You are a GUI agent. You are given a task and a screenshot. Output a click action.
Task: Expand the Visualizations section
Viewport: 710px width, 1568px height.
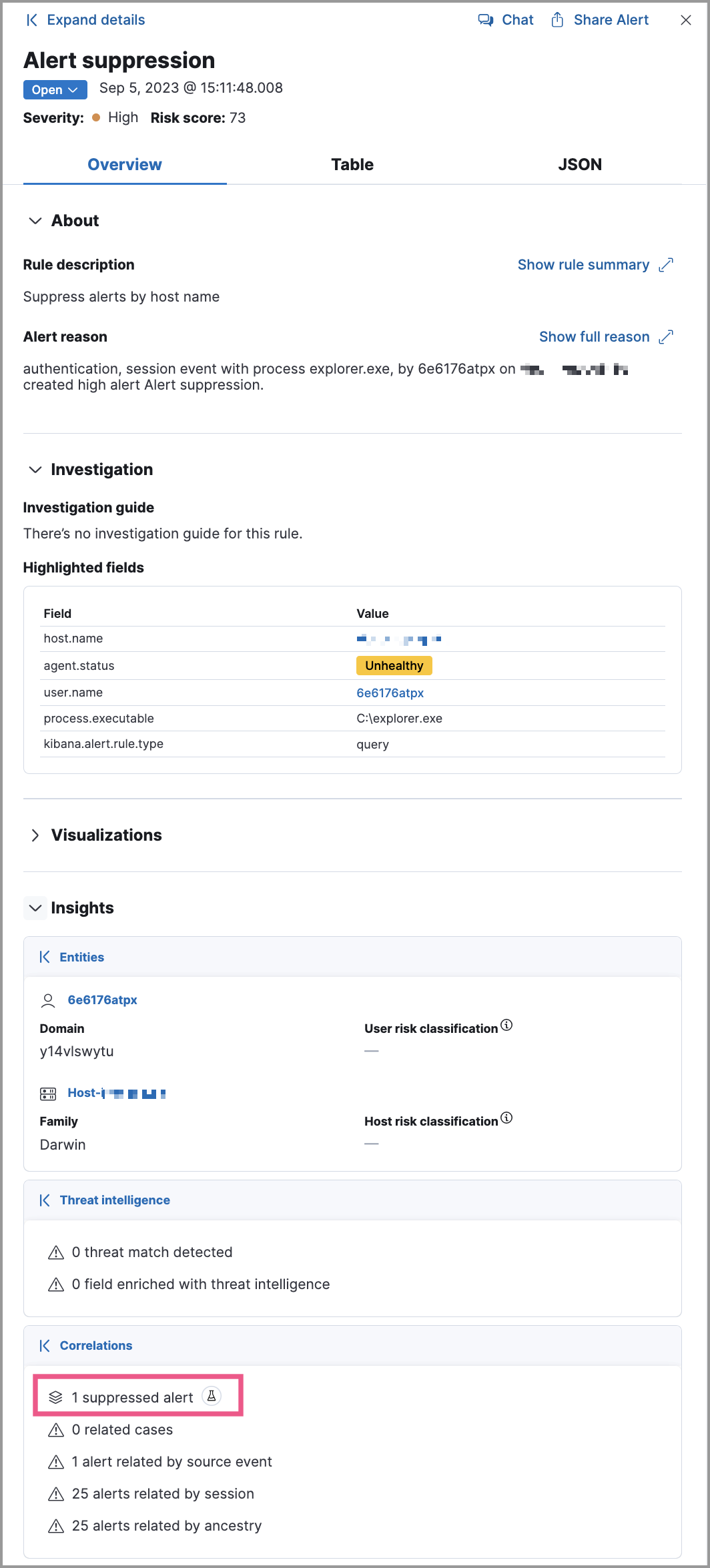(35, 835)
